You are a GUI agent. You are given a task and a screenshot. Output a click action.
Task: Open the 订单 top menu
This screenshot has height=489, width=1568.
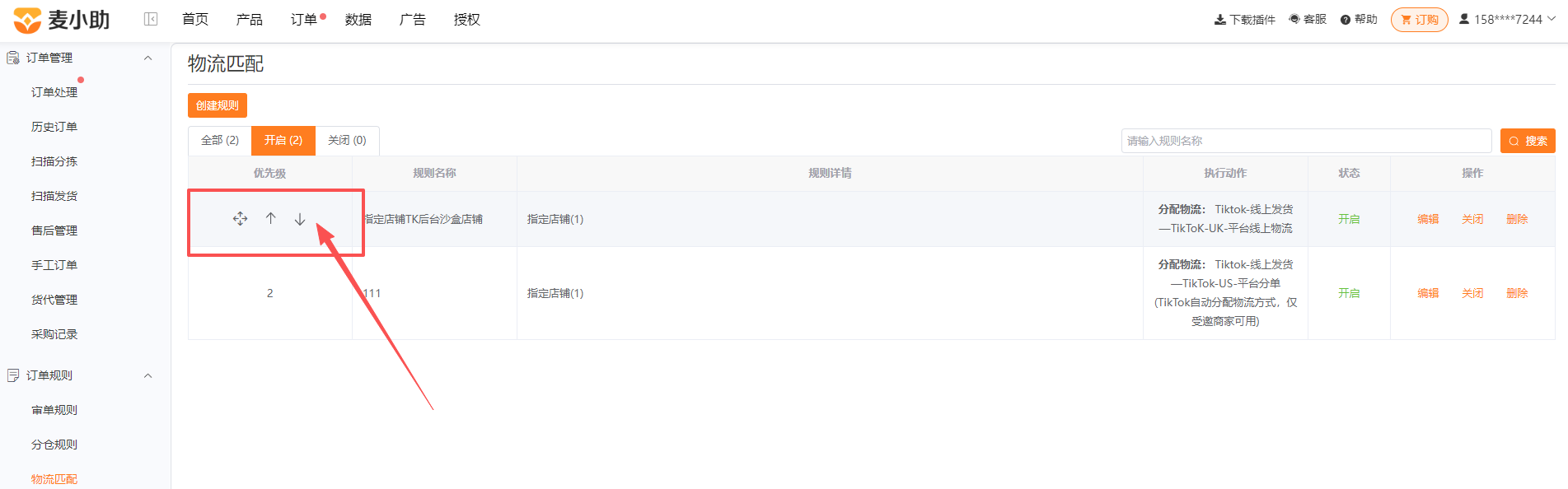(x=304, y=20)
